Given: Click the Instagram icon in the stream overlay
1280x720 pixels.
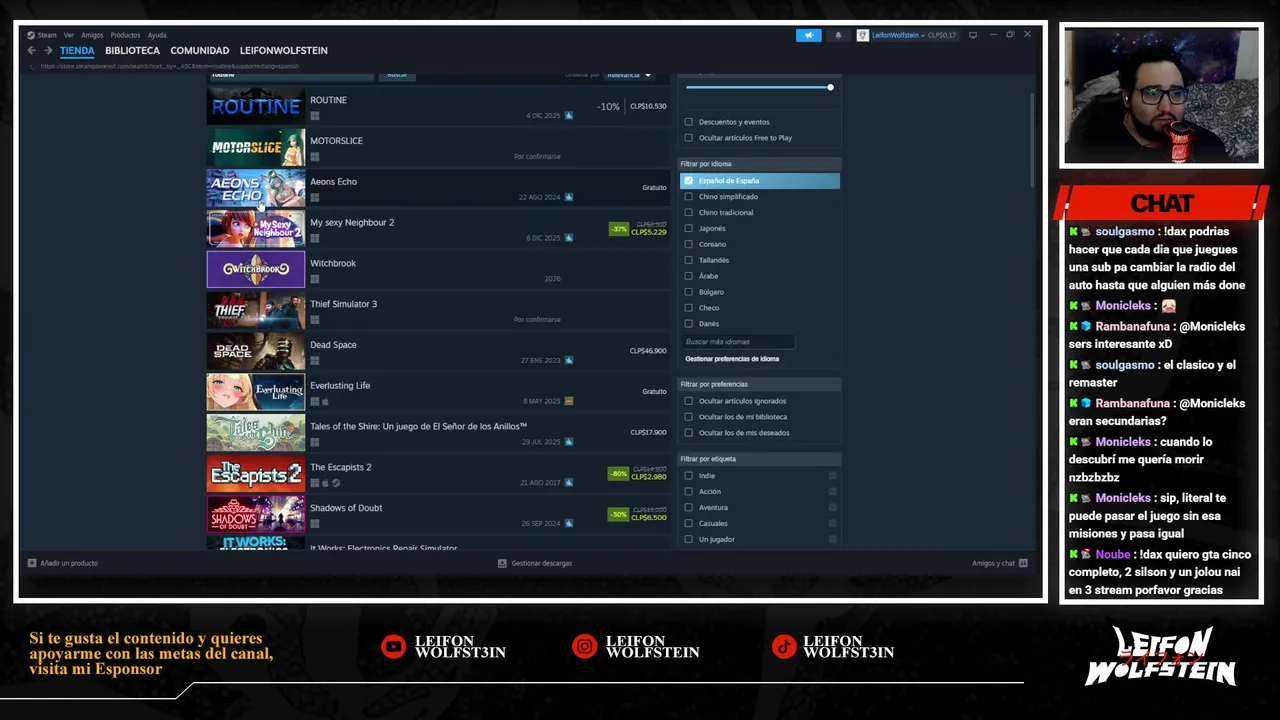Looking at the screenshot, I should tap(584, 647).
